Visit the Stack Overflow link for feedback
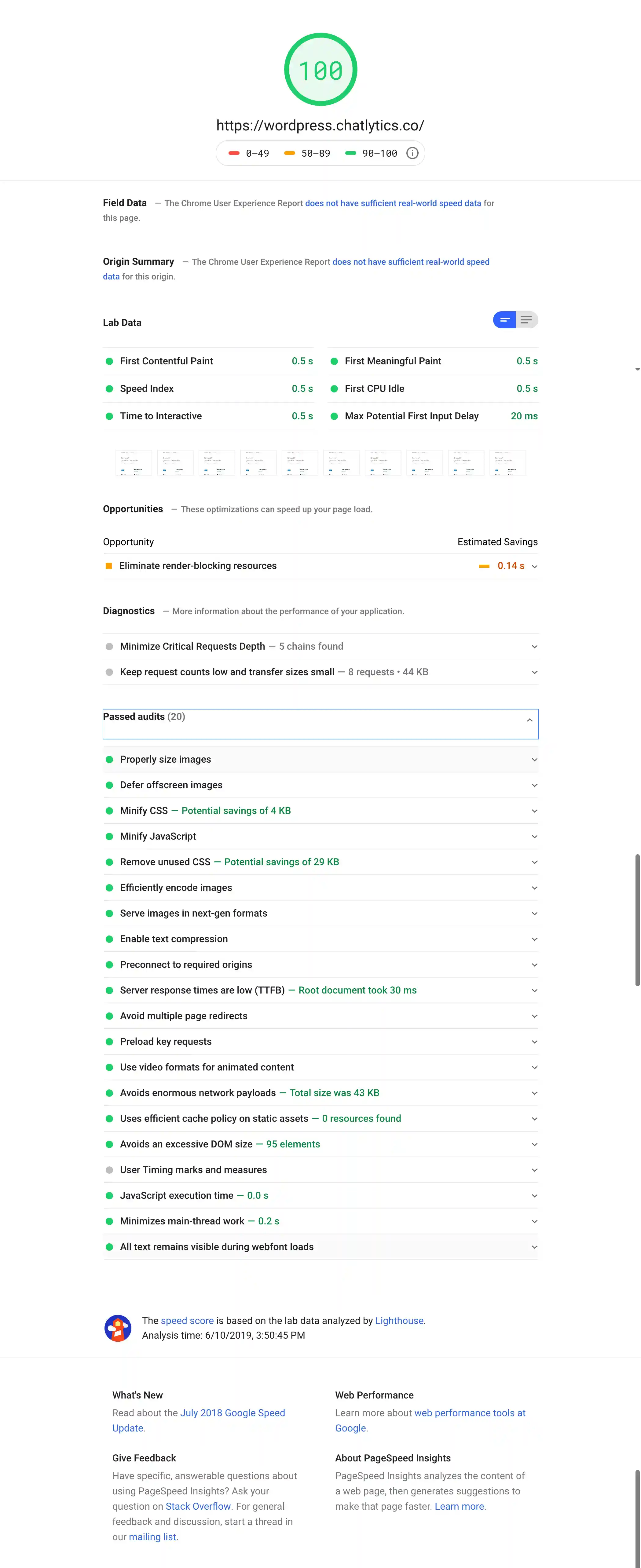Image resolution: width=641 pixels, height=1568 pixels. [x=197, y=1506]
